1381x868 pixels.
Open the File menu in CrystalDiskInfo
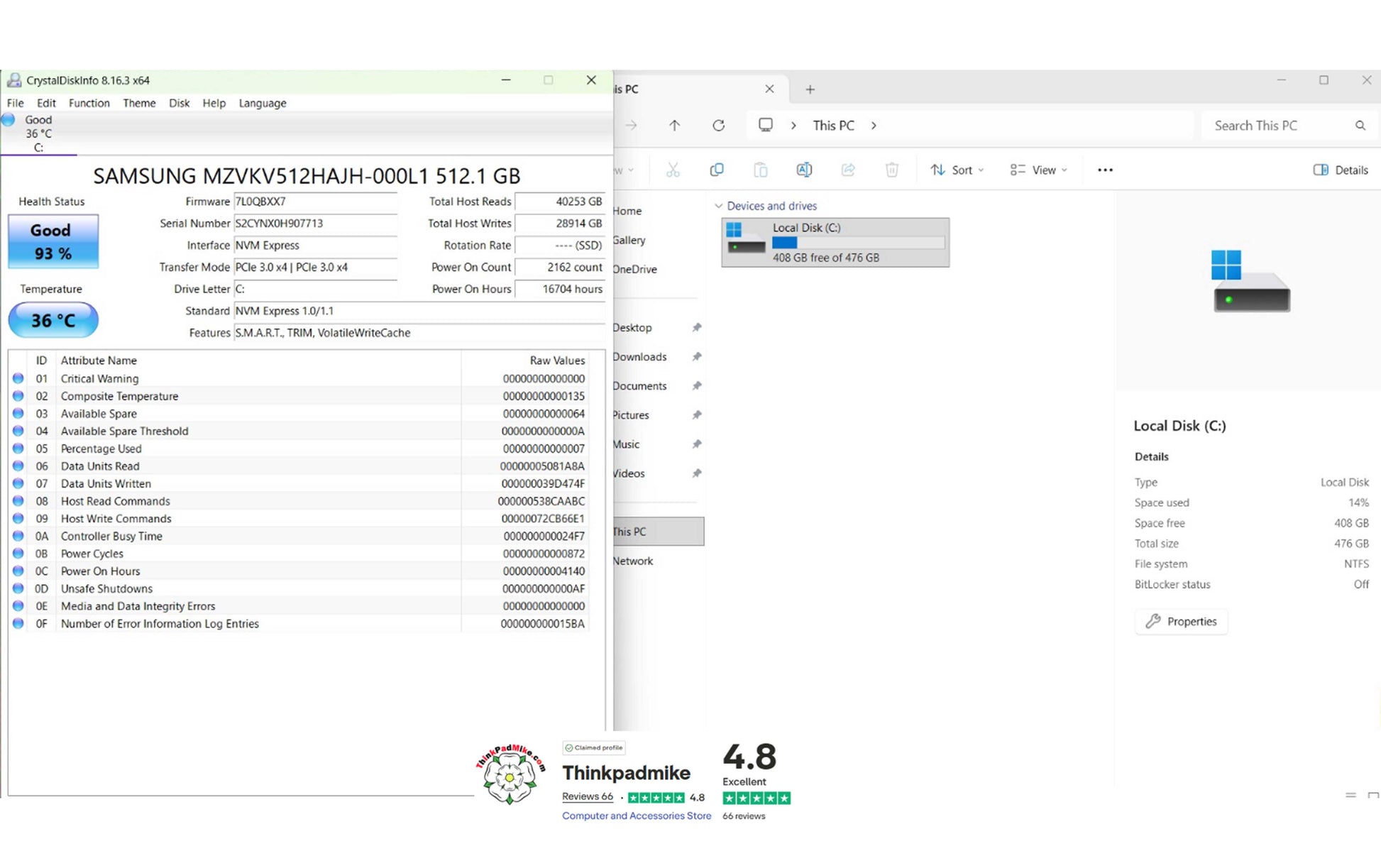16,103
